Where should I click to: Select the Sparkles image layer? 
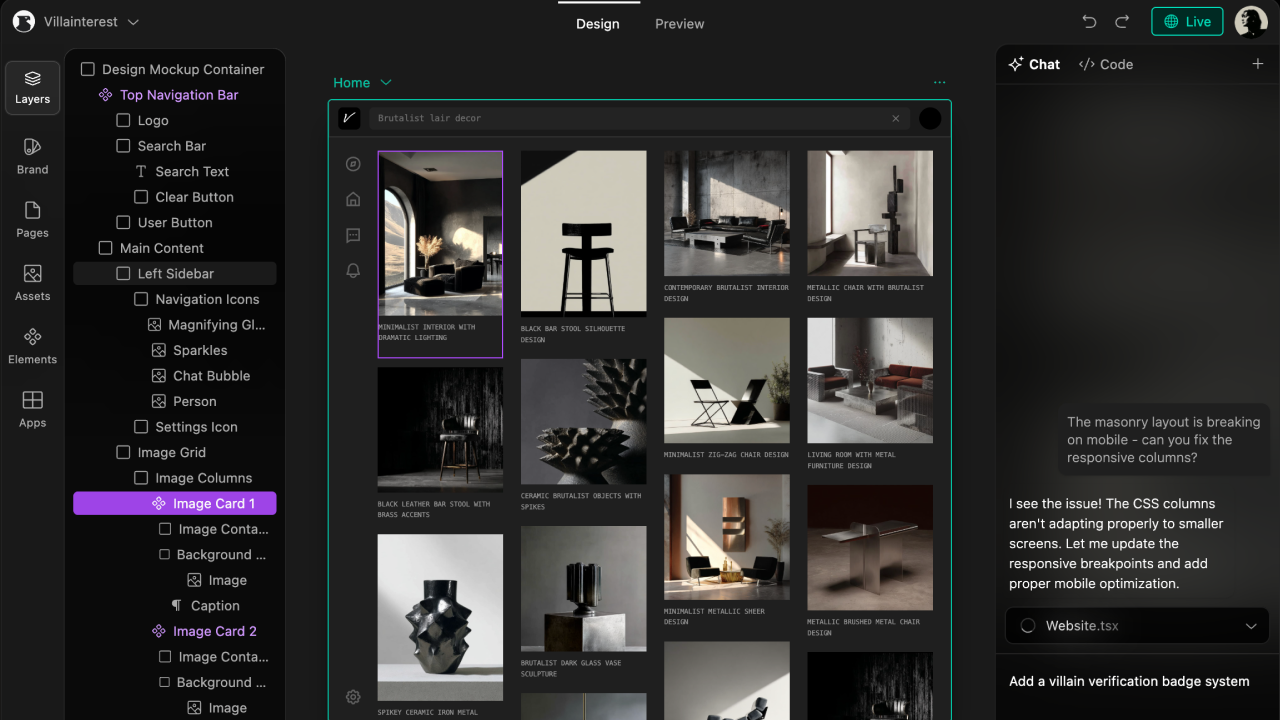[x=189, y=350]
